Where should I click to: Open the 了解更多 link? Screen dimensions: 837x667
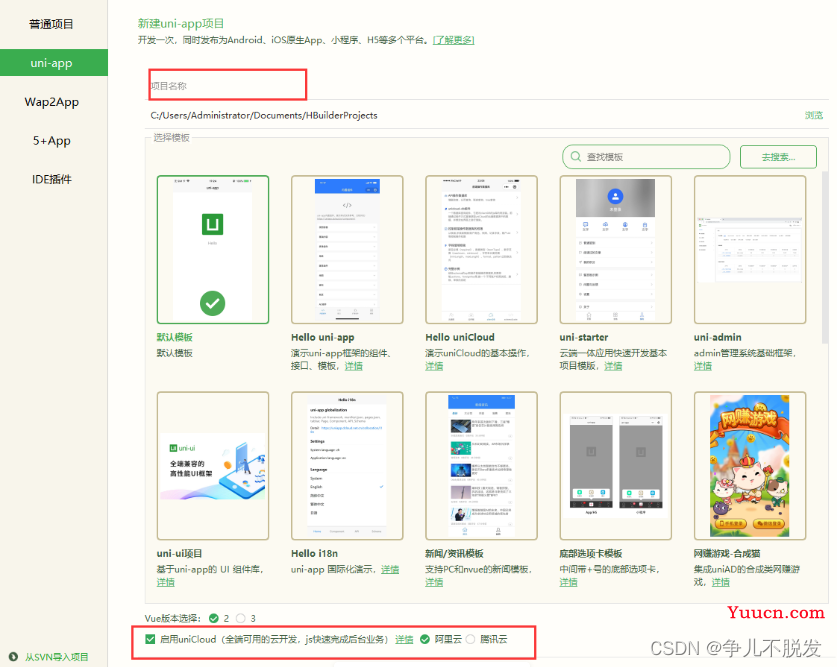point(453,40)
